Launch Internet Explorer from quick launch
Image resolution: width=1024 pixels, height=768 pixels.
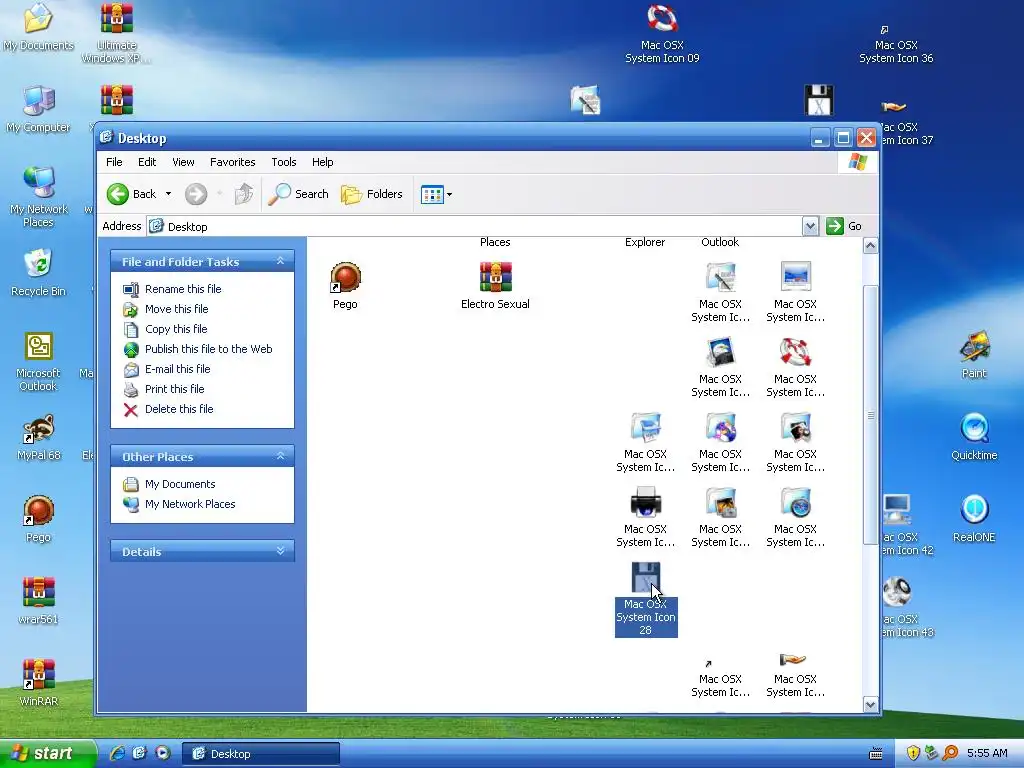pyautogui.click(x=118, y=753)
